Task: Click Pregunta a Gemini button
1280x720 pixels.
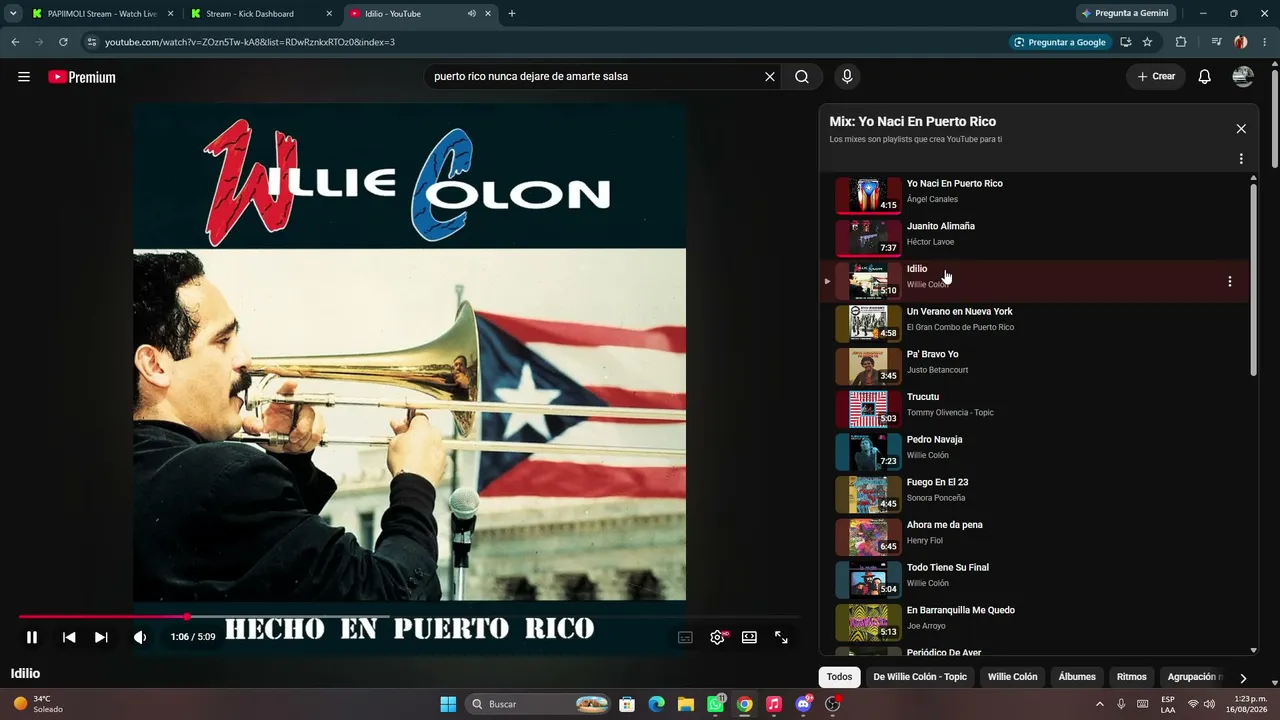Action: click(x=1127, y=14)
